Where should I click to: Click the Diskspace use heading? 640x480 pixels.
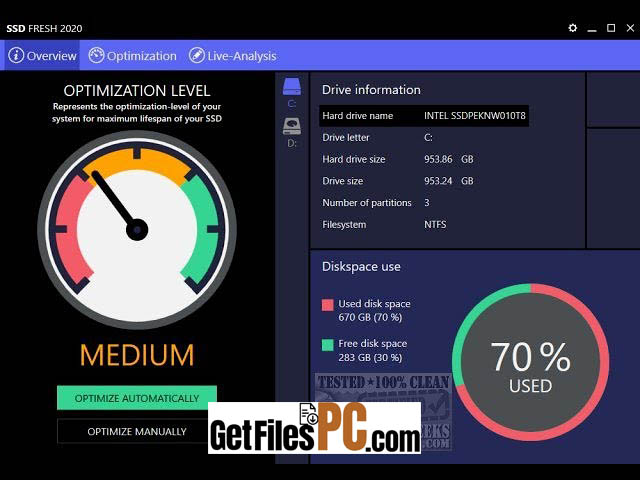click(361, 267)
